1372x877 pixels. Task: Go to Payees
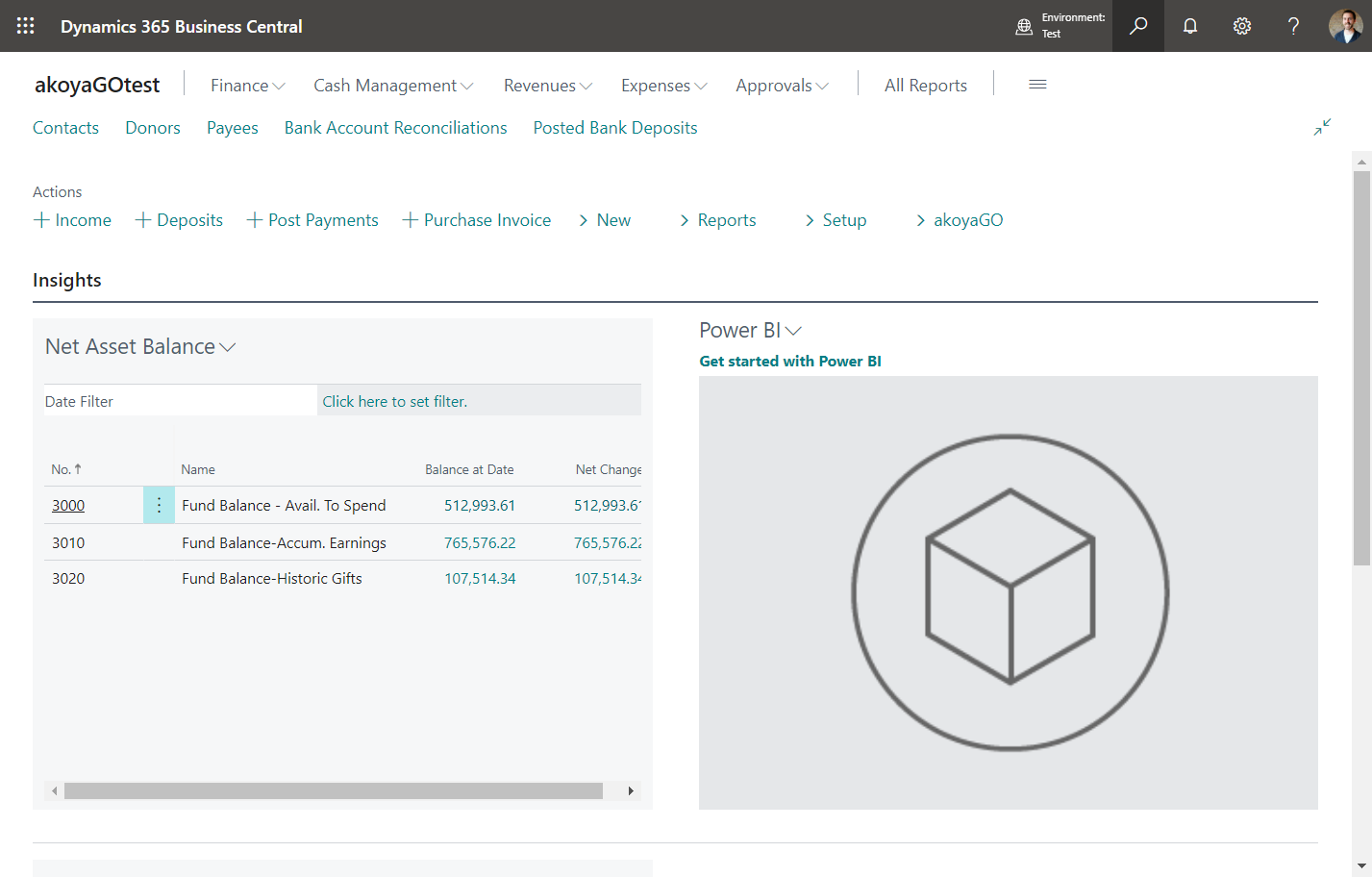(233, 128)
